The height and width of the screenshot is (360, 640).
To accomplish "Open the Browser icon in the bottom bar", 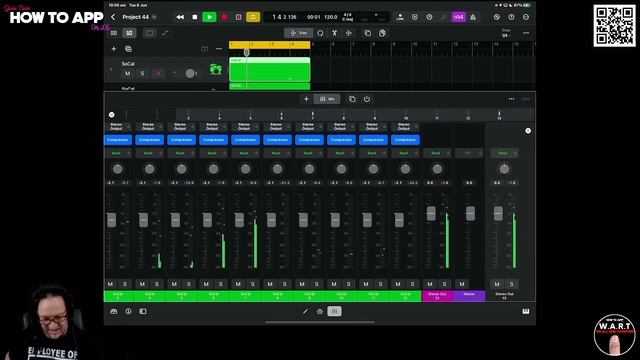I will 114,311.
